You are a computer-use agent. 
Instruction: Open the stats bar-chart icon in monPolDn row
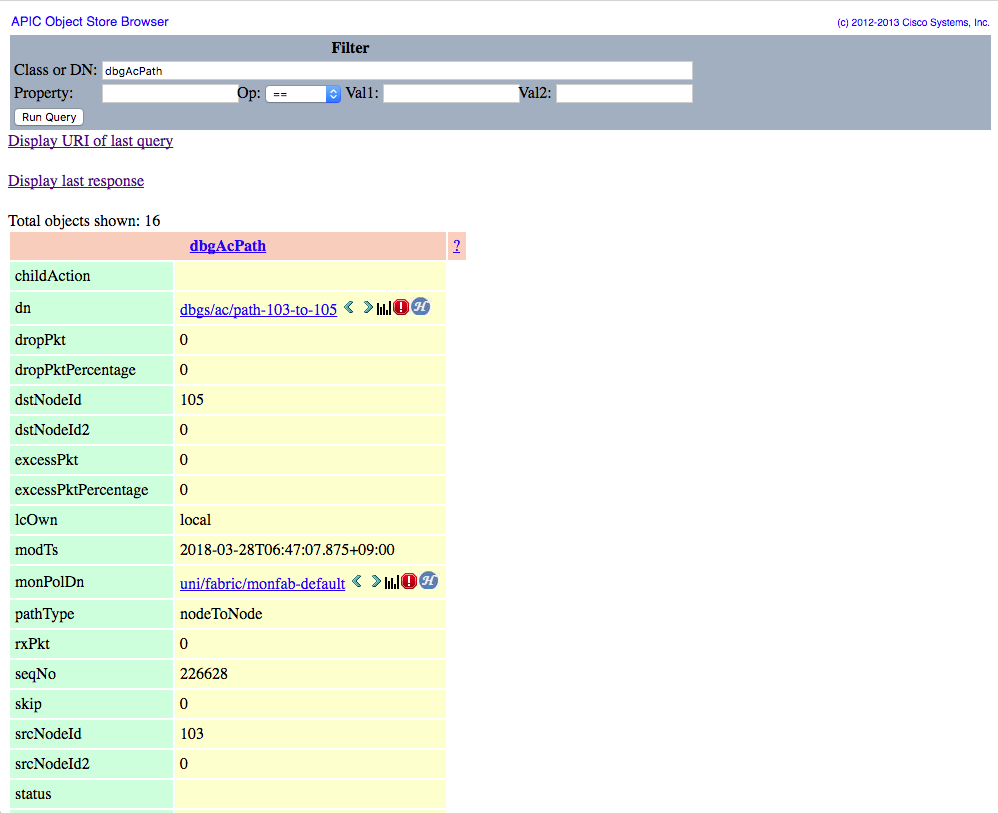pos(392,583)
